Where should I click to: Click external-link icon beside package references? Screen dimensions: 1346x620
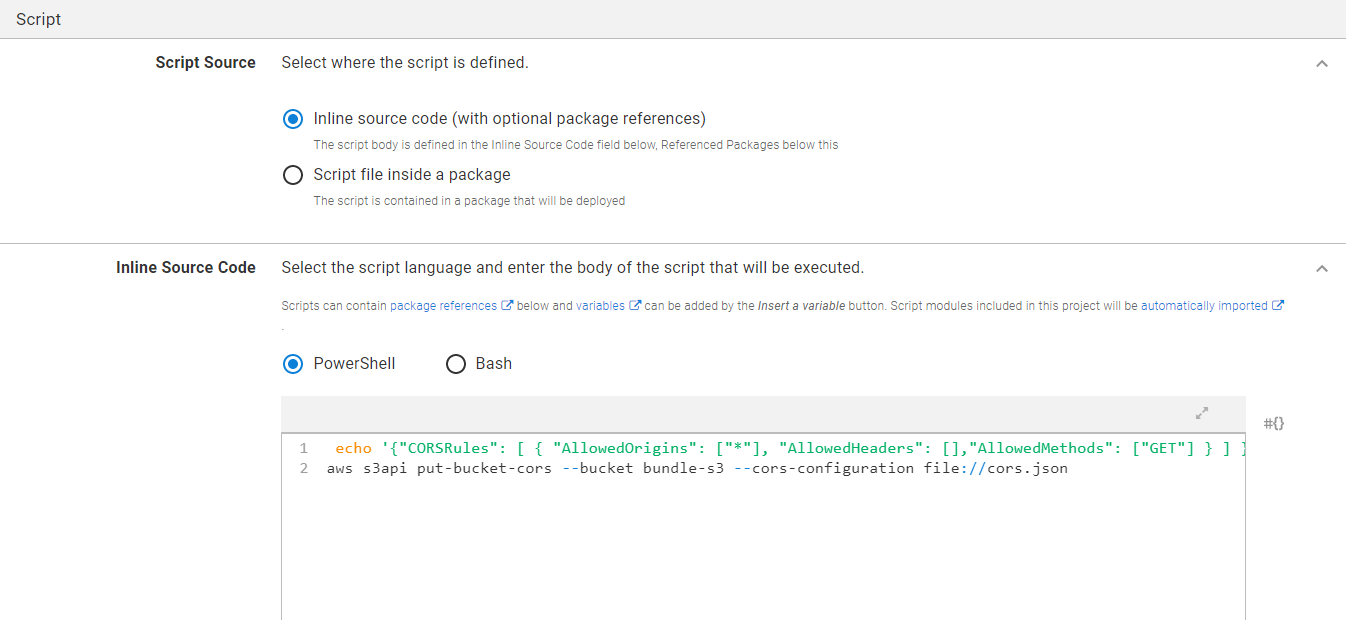click(507, 306)
